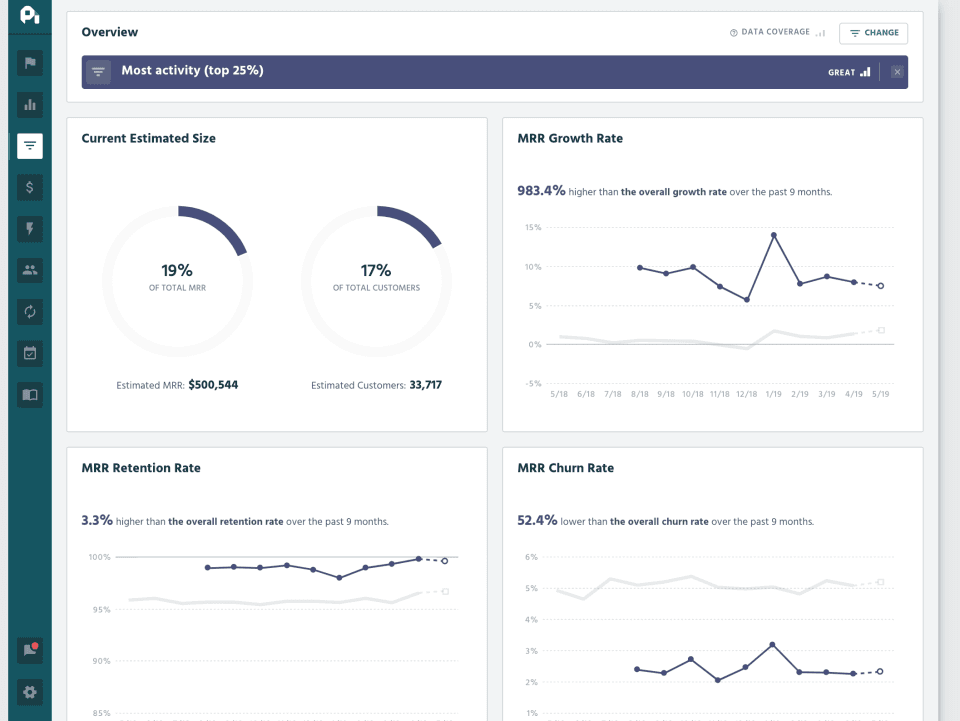This screenshot has height=721, width=960.
Task: Click the lightning bolt sidebar icon
Action: pyautogui.click(x=30, y=229)
